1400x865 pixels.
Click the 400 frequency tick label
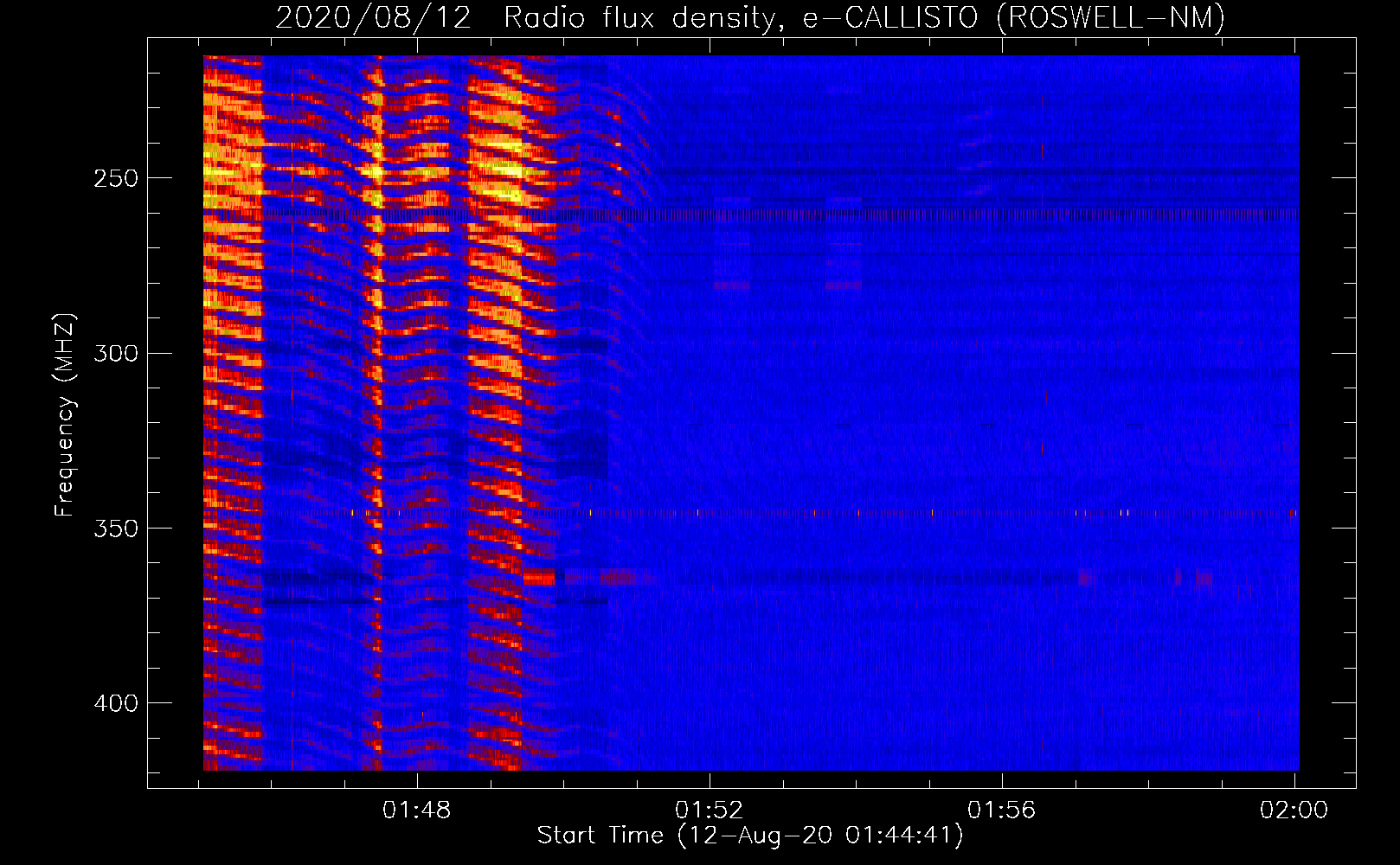pyautogui.click(x=116, y=703)
